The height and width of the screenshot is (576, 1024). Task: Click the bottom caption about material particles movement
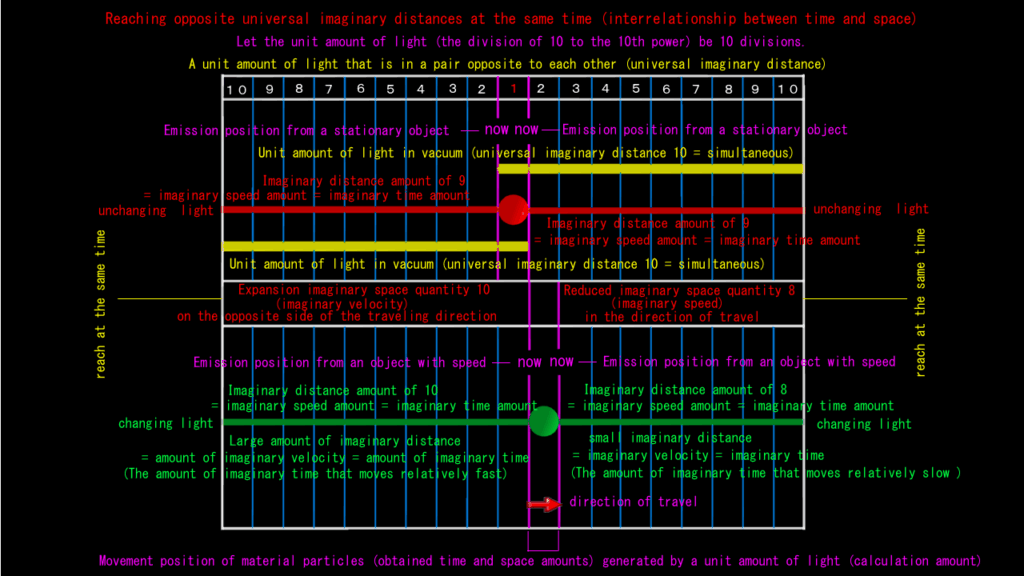(539, 561)
